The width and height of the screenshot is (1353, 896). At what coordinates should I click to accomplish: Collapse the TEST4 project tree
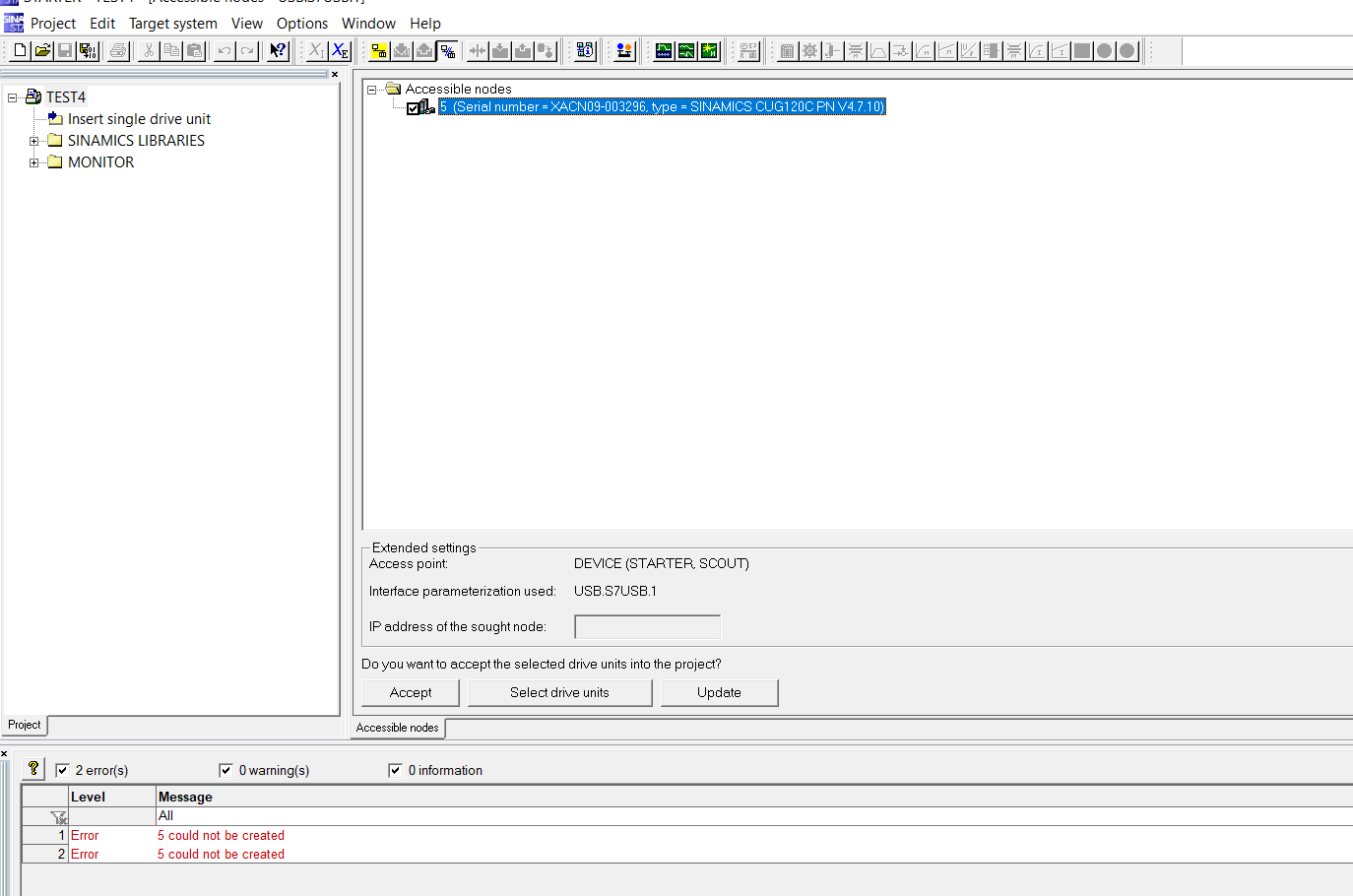click(13, 97)
